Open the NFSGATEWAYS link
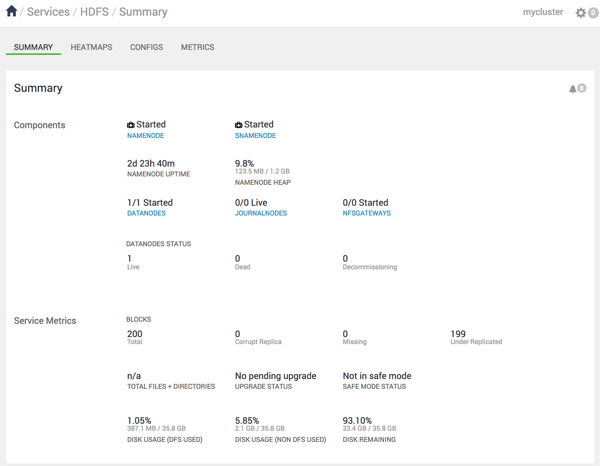The height and width of the screenshot is (466, 600). tap(367, 213)
